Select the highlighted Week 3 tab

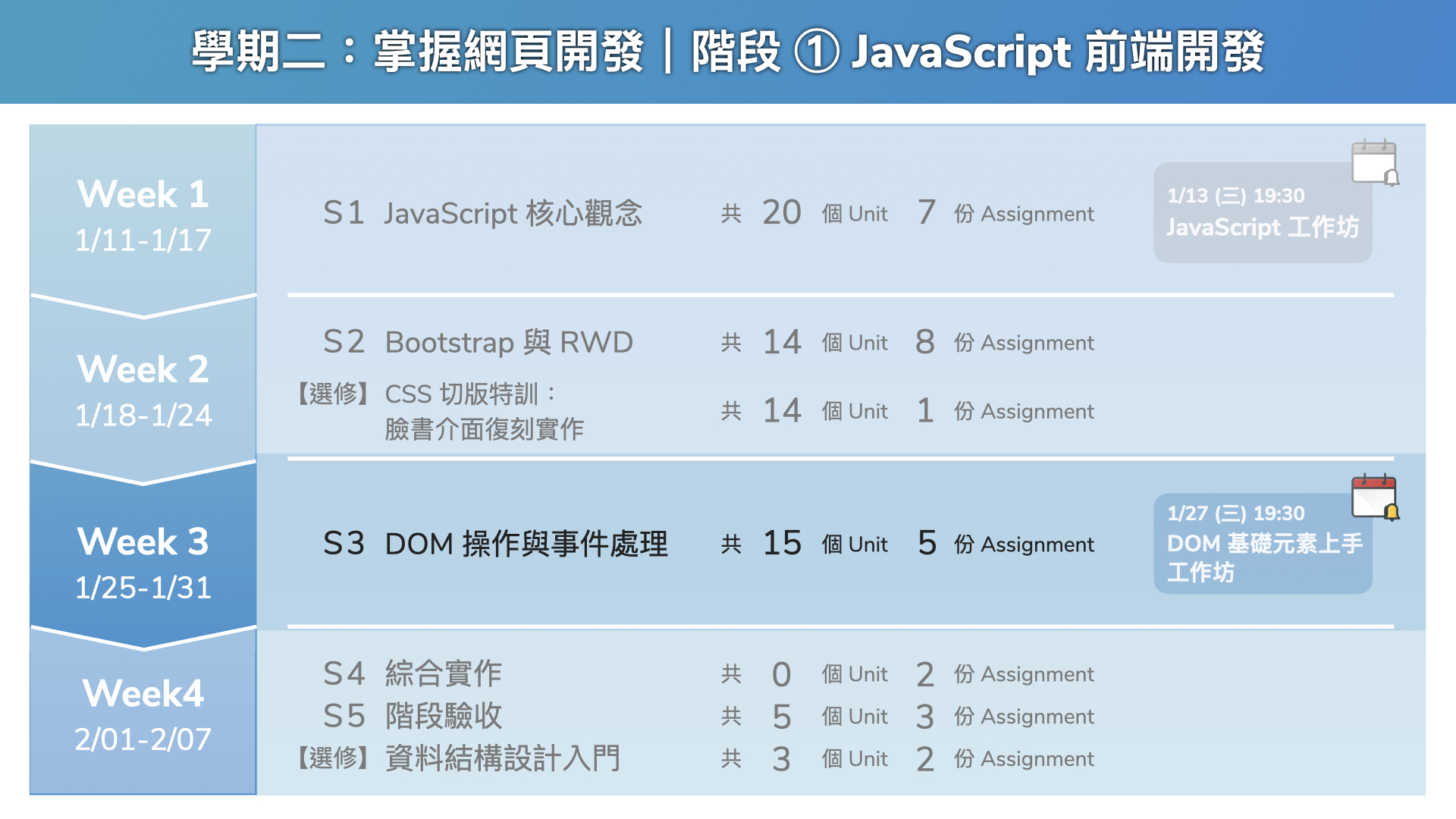tap(143, 563)
